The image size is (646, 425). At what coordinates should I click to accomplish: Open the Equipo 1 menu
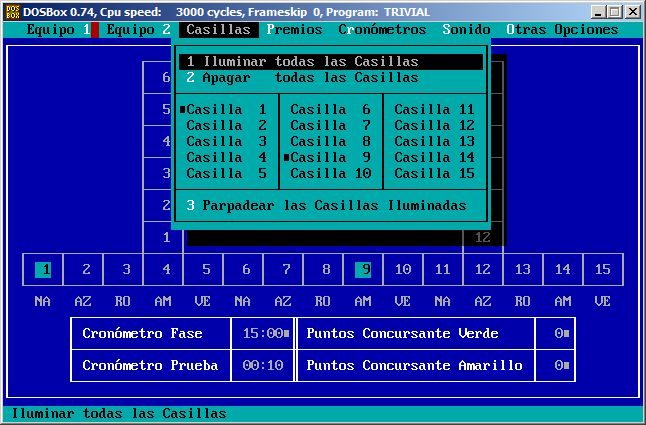click(58, 29)
